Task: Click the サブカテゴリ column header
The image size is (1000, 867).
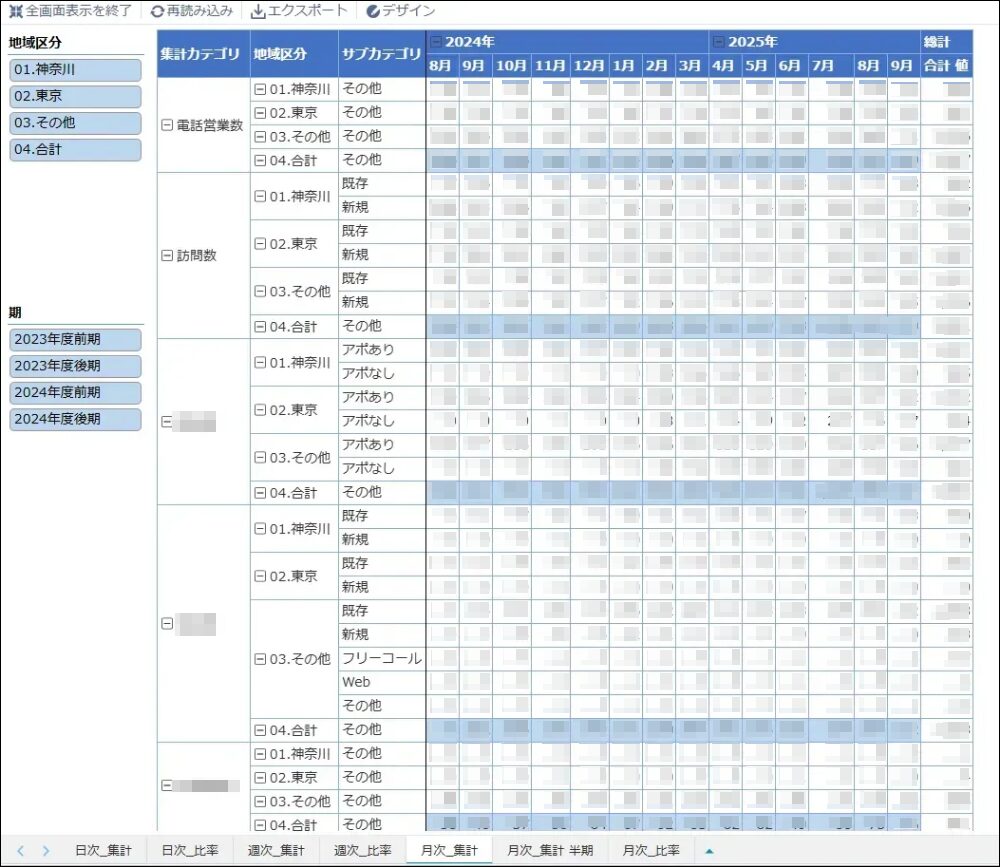Action: [381, 54]
